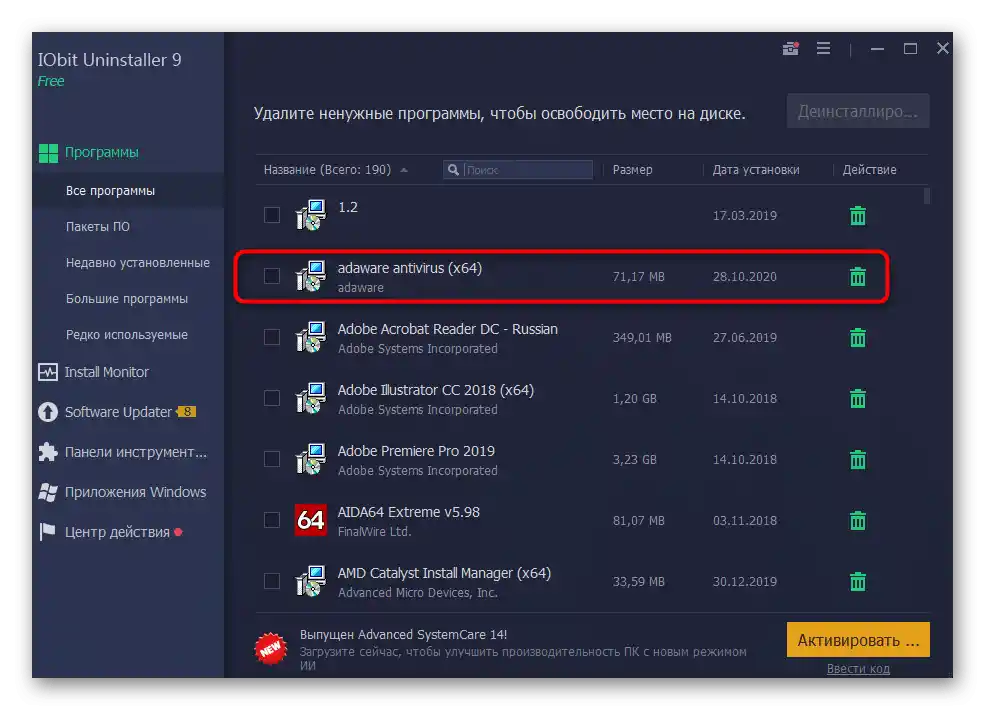Click the Action Center flag icon

coord(48,532)
